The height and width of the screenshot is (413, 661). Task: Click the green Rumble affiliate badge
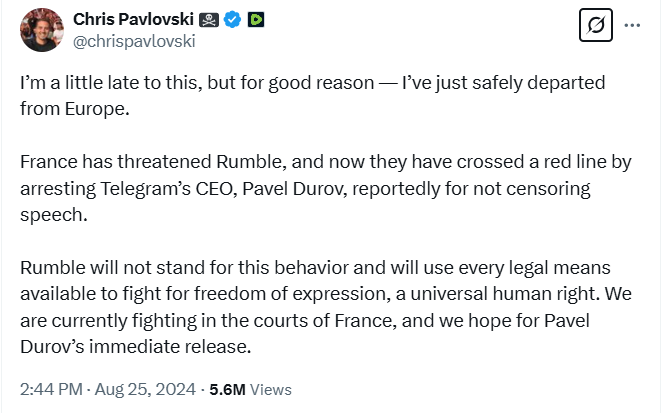point(256,19)
